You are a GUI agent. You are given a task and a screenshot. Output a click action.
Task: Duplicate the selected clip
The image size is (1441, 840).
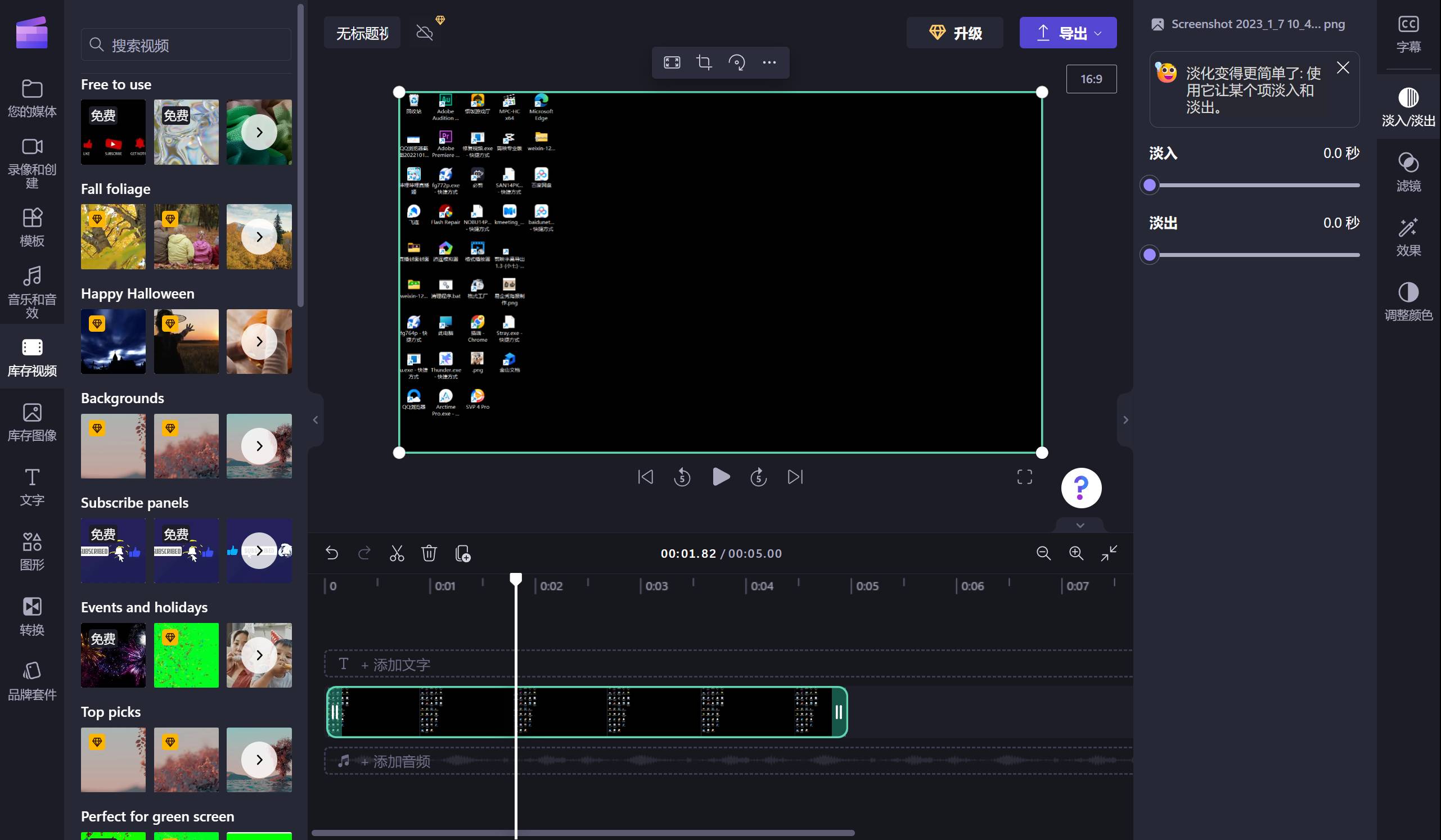click(x=462, y=553)
